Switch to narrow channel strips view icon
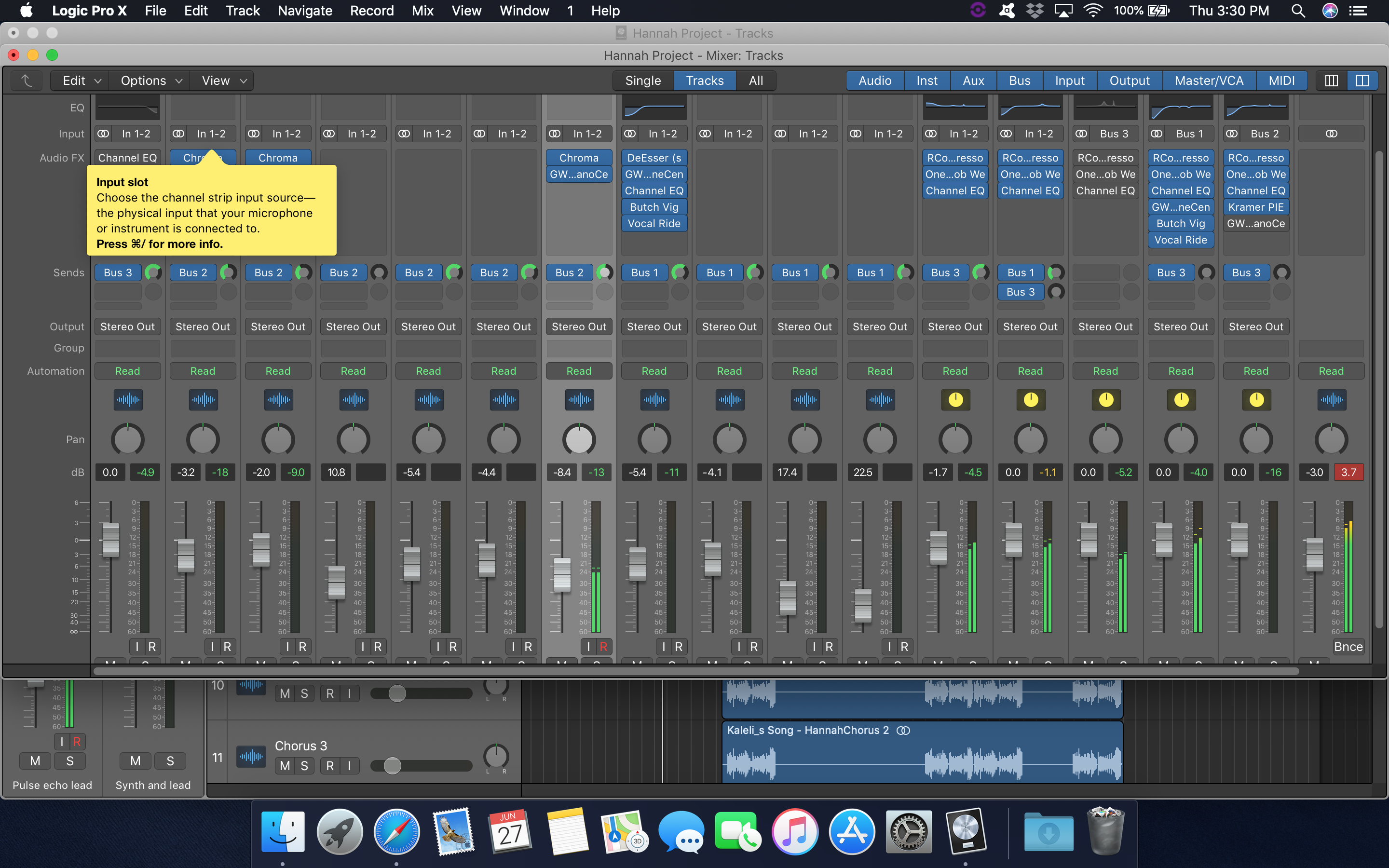The height and width of the screenshot is (868, 1389). pos(1331,81)
